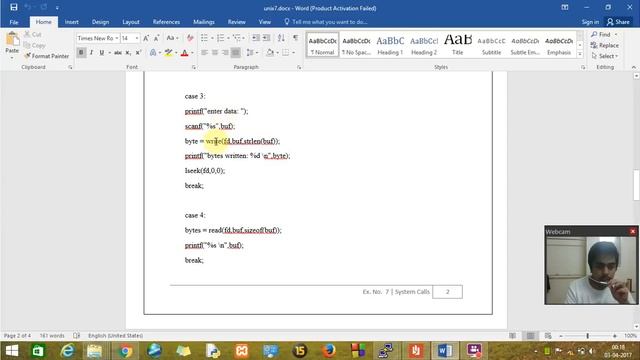This screenshot has height=360, width=640.
Task: Align text left
Action: tap(204, 53)
